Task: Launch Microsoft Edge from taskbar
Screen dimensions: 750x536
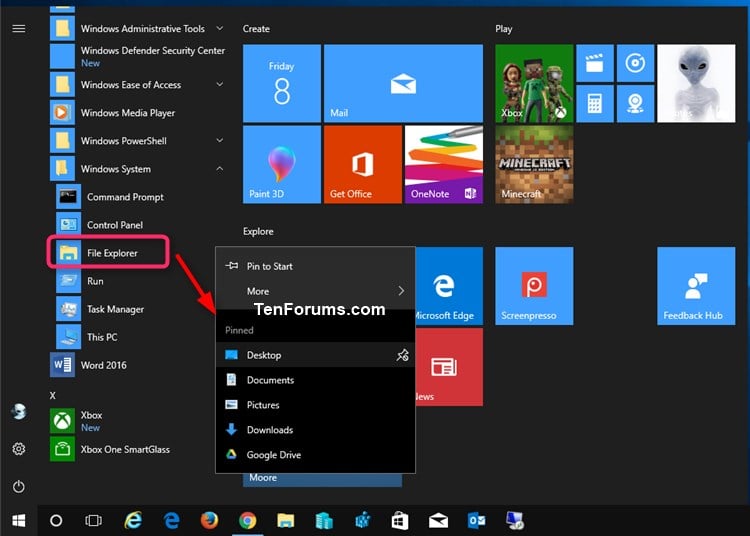Action: click(171, 520)
